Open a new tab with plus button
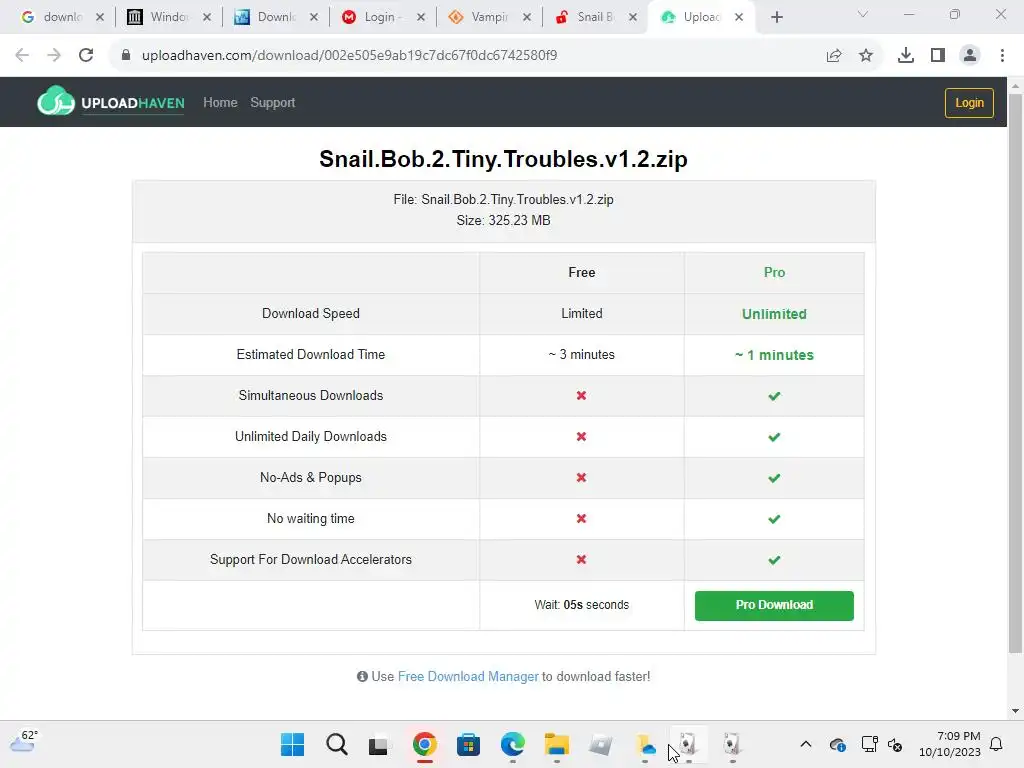This screenshot has height=768, width=1024. click(x=776, y=17)
